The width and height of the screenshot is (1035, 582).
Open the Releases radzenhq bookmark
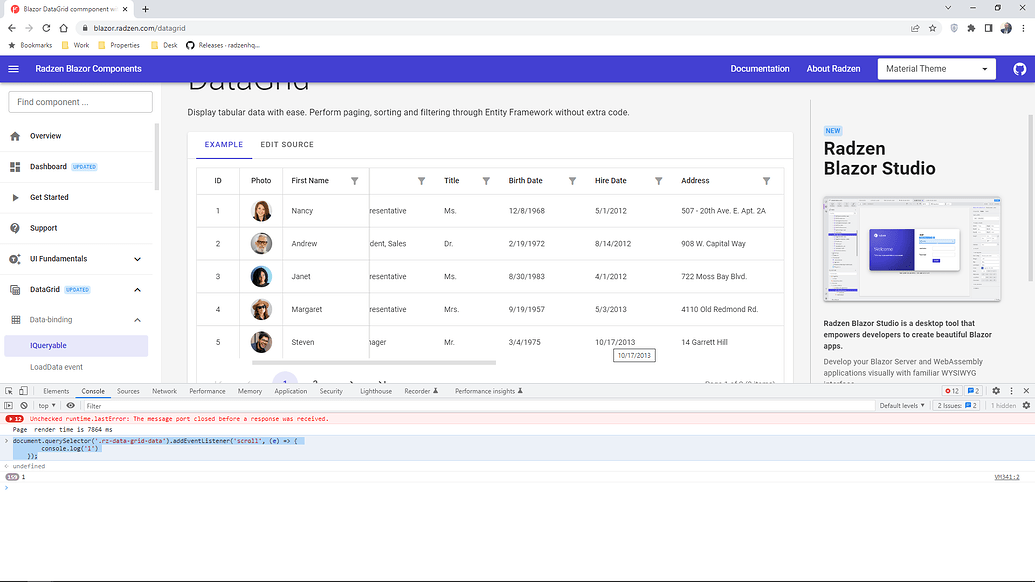click(222, 46)
